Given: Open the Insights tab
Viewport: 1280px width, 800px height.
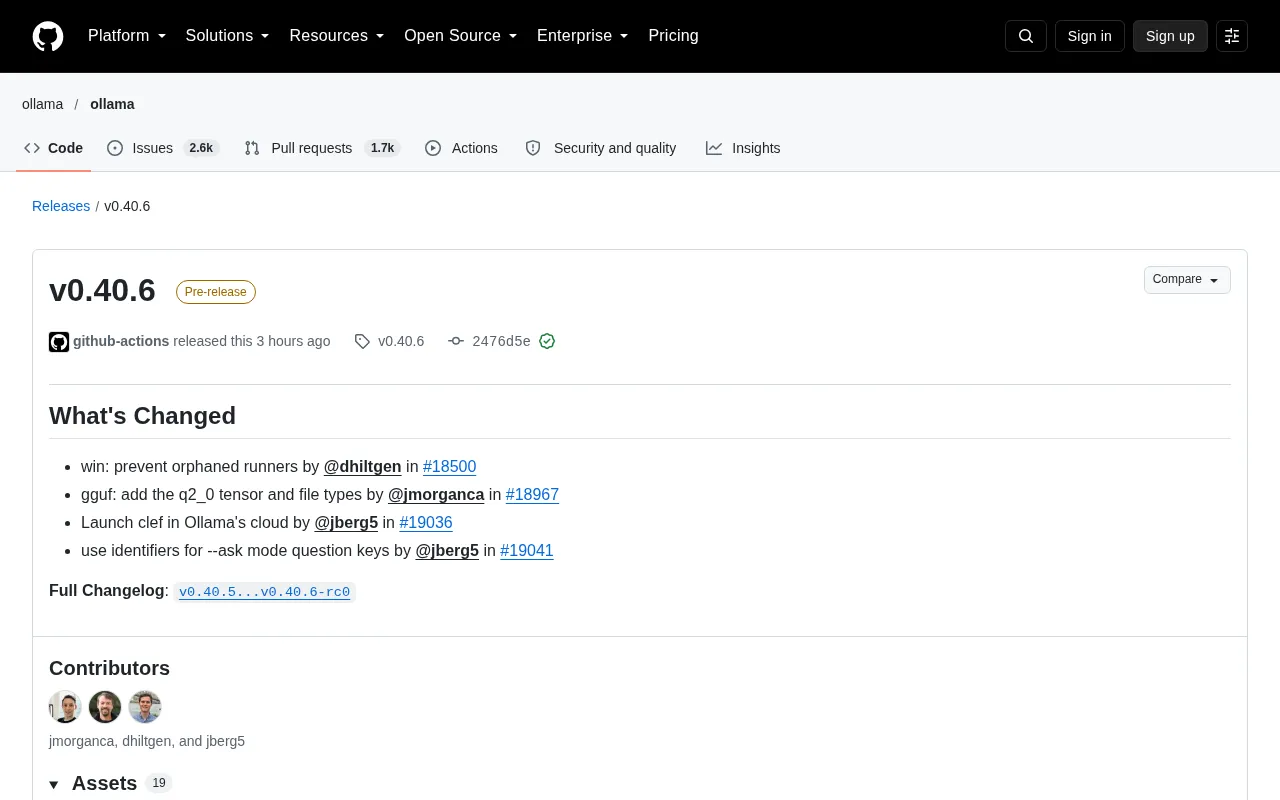Looking at the screenshot, I should [743, 148].
